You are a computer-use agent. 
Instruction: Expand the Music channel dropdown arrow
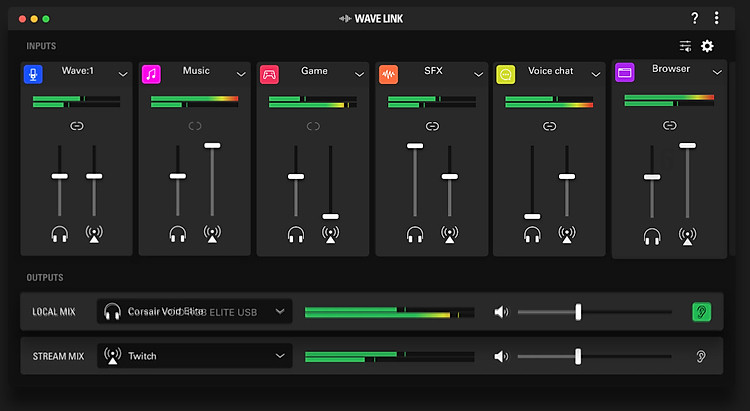point(240,74)
